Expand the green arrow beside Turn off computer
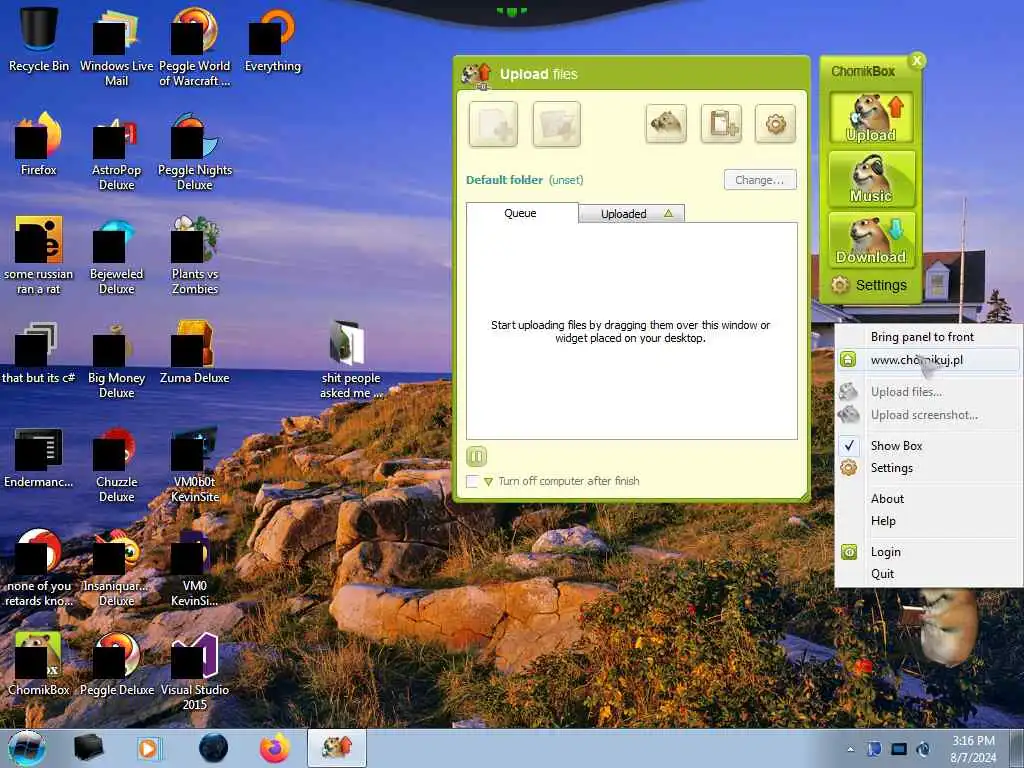This screenshot has width=1024, height=768. click(x=488, y=482)
